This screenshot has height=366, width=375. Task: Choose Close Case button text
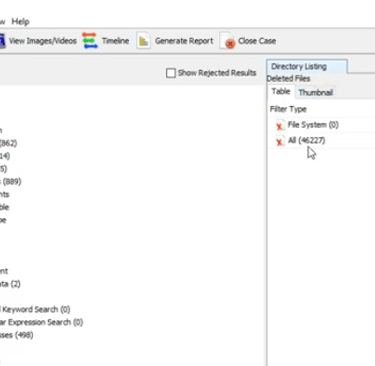[257, 41]
